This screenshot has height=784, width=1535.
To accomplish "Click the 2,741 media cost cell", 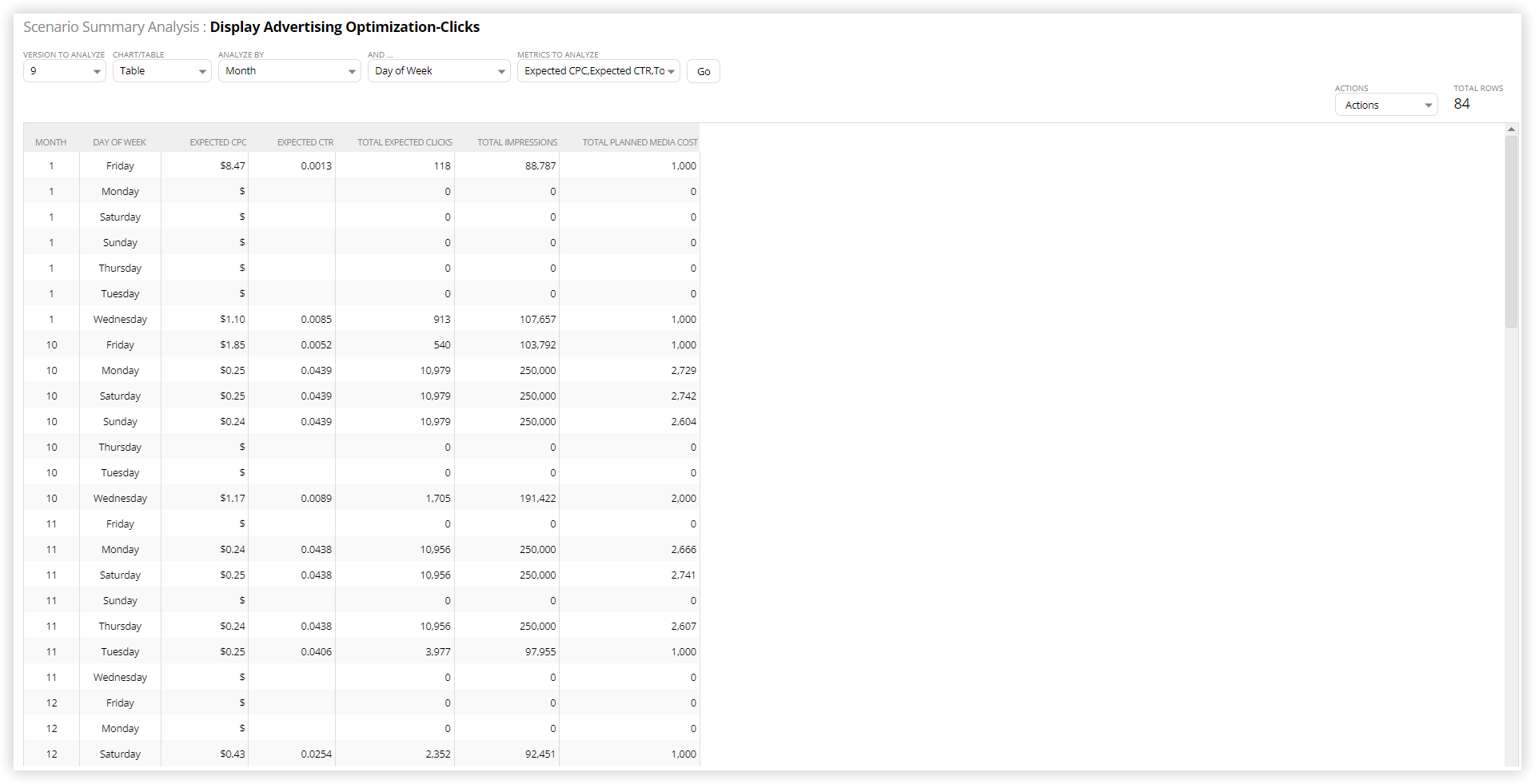I will click(x=630, y=575).
